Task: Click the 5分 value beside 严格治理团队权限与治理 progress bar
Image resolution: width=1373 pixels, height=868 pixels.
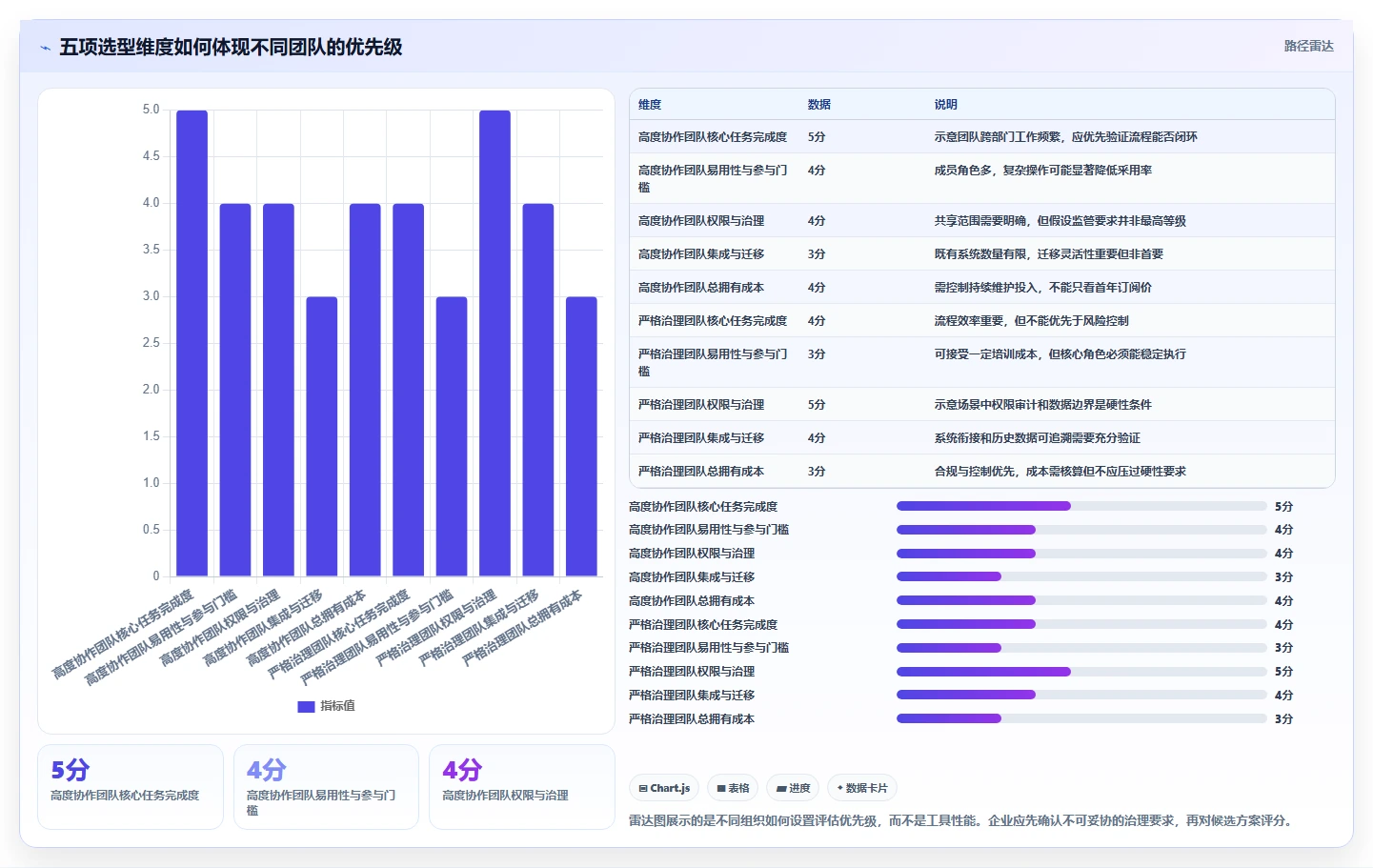Action: pos(1283,672)
